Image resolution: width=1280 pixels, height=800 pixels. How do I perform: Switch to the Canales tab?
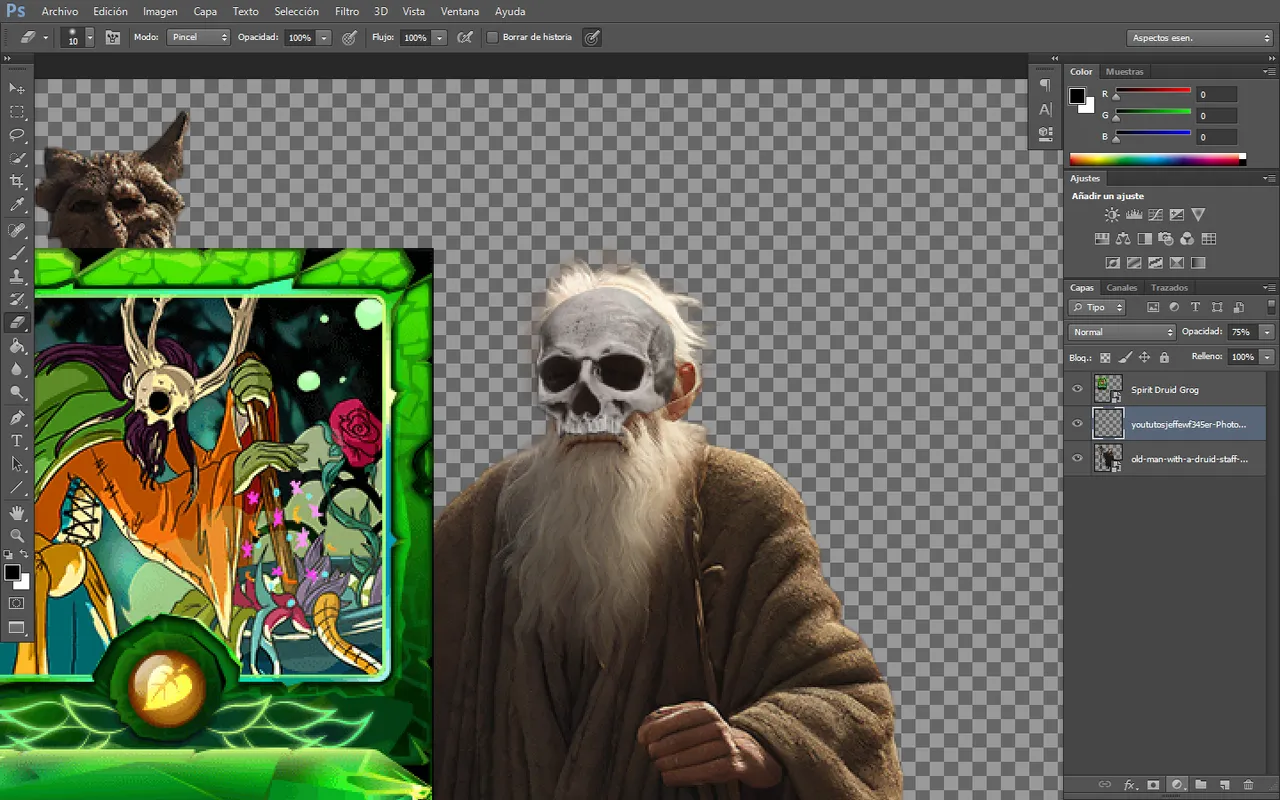[1121, 288]
